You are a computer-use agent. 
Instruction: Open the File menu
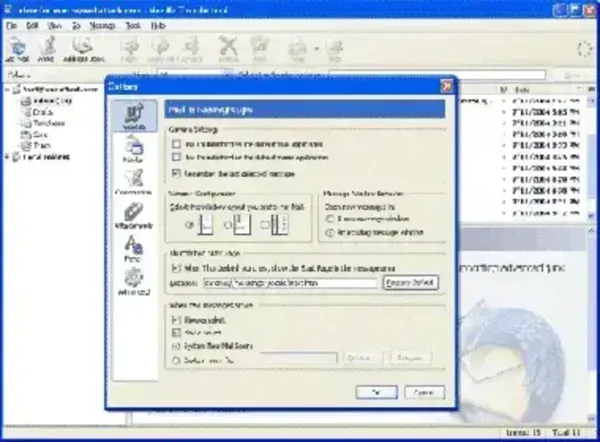click(12, 26)
